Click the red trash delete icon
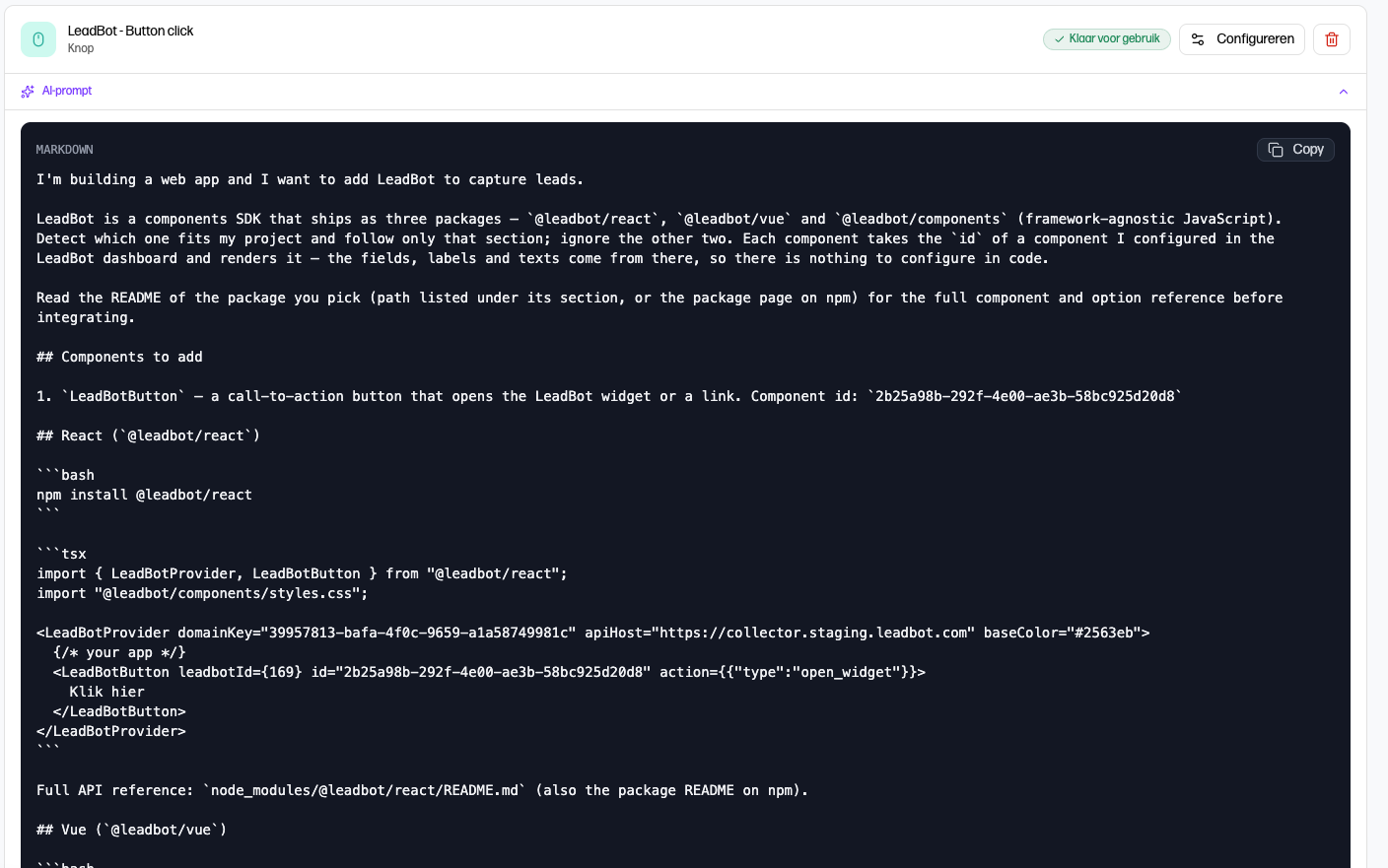Image resolution: width=1388 pixels, height=868 pixels. tap(1331, 39)
